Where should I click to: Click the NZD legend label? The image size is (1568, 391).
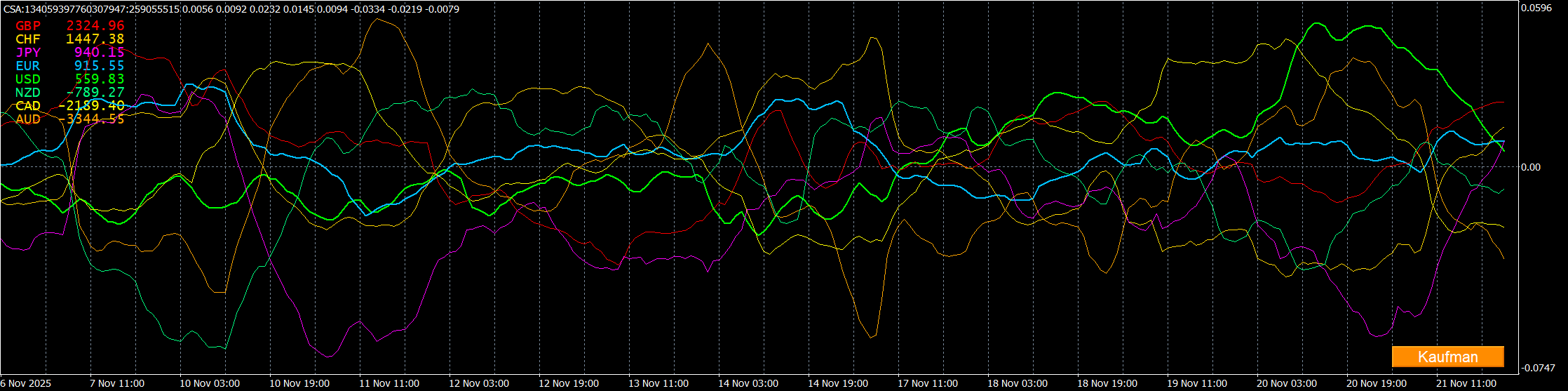[x=28, y=93]
